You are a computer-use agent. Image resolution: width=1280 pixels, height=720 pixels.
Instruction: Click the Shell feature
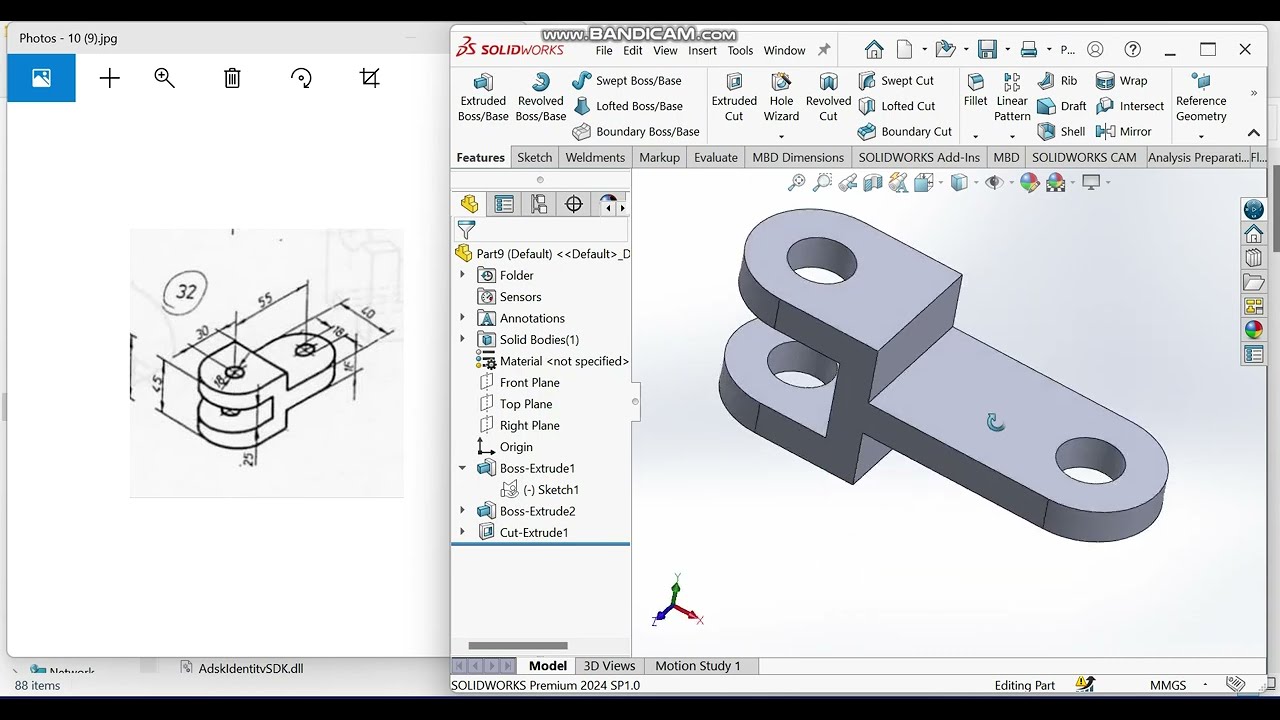[1061, 131]
